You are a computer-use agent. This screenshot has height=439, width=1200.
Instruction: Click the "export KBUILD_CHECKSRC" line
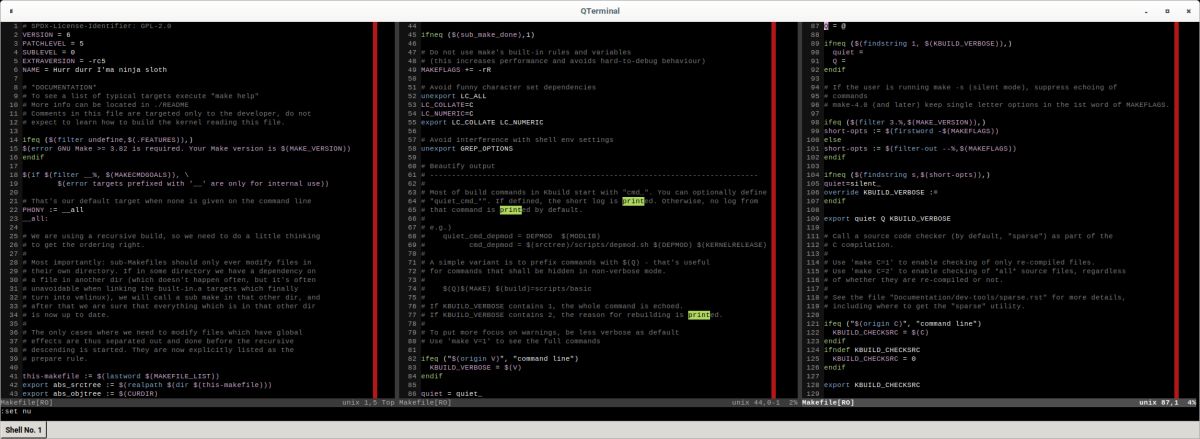pos(872,384)
